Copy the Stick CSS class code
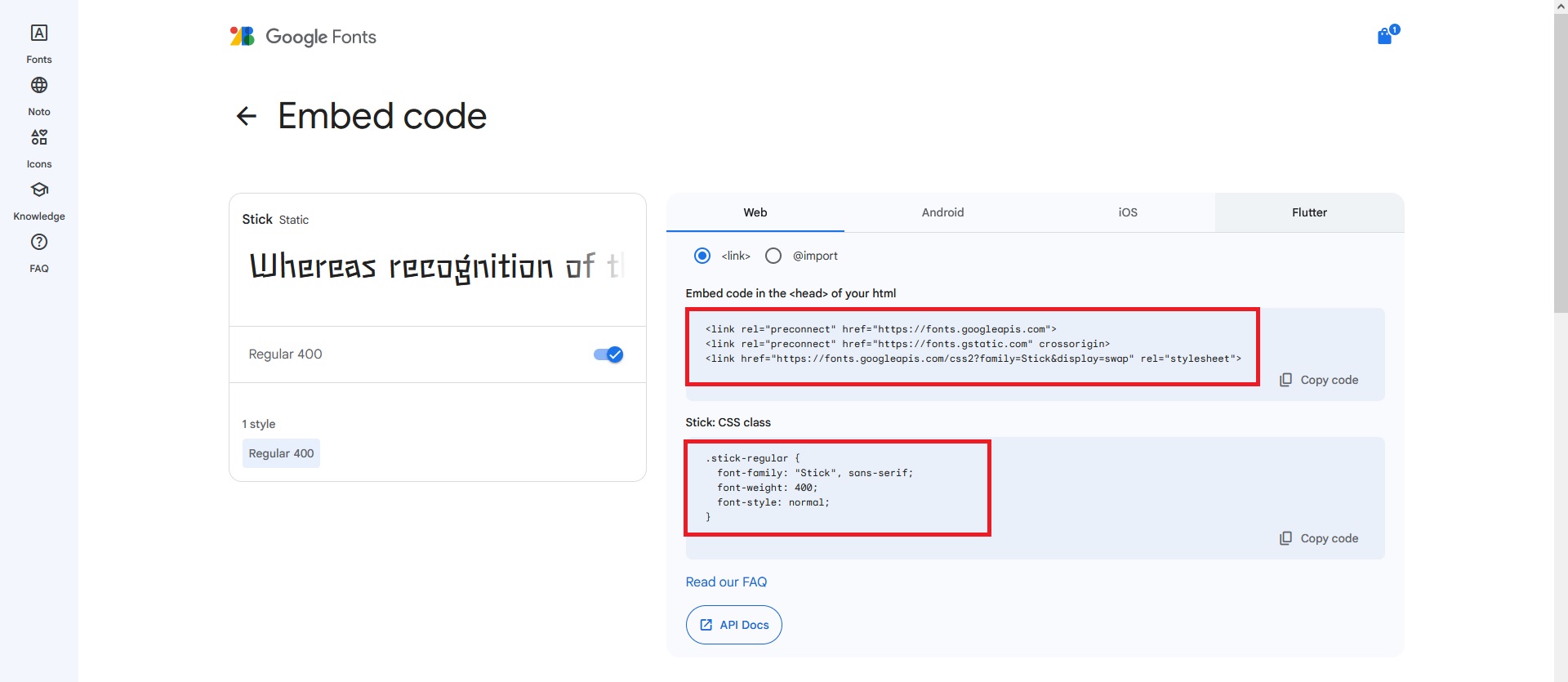The image size is (1568, 682). point(1319,538)
